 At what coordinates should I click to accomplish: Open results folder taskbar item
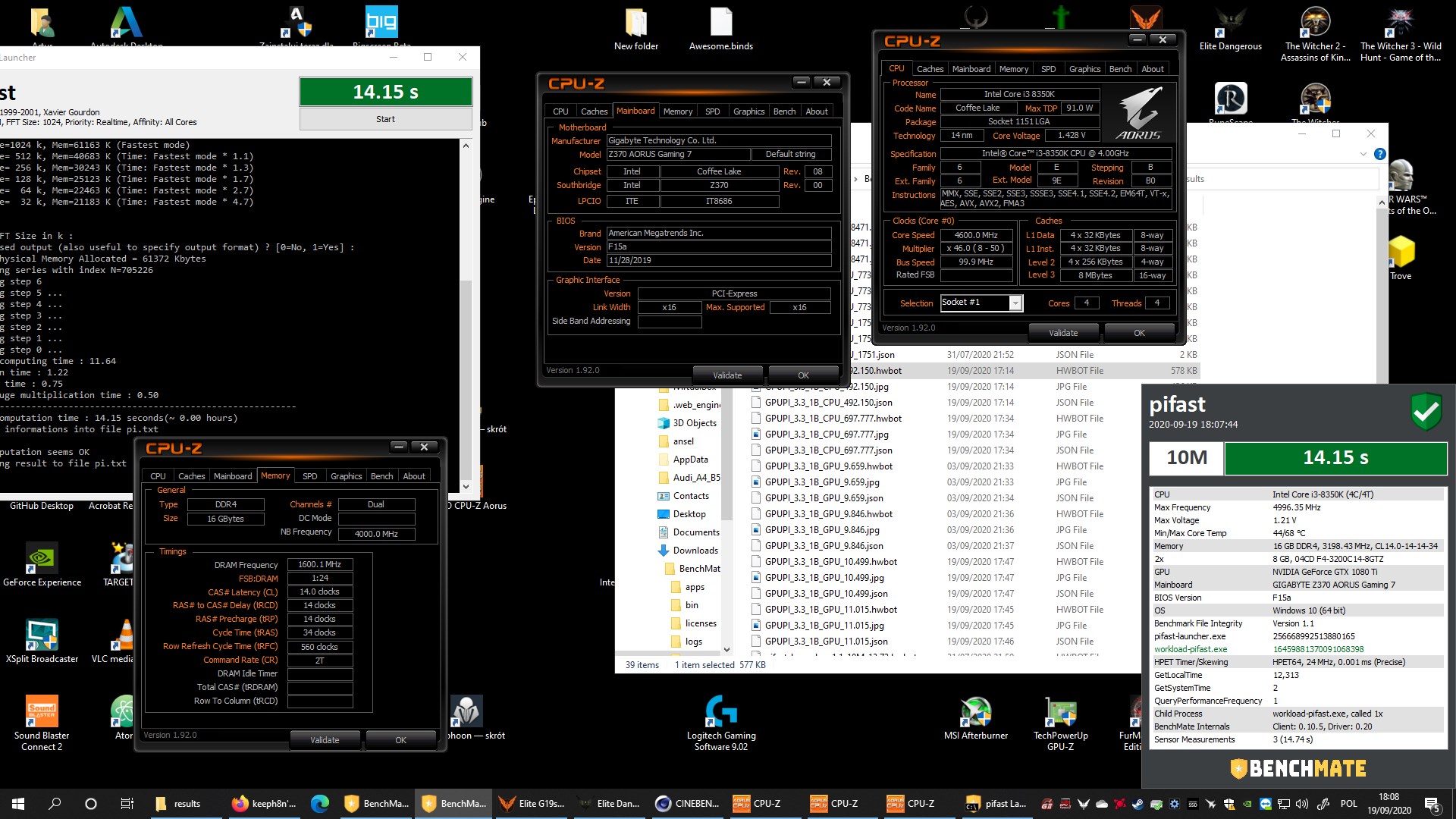pyautogui.click(x=186, y=804)
